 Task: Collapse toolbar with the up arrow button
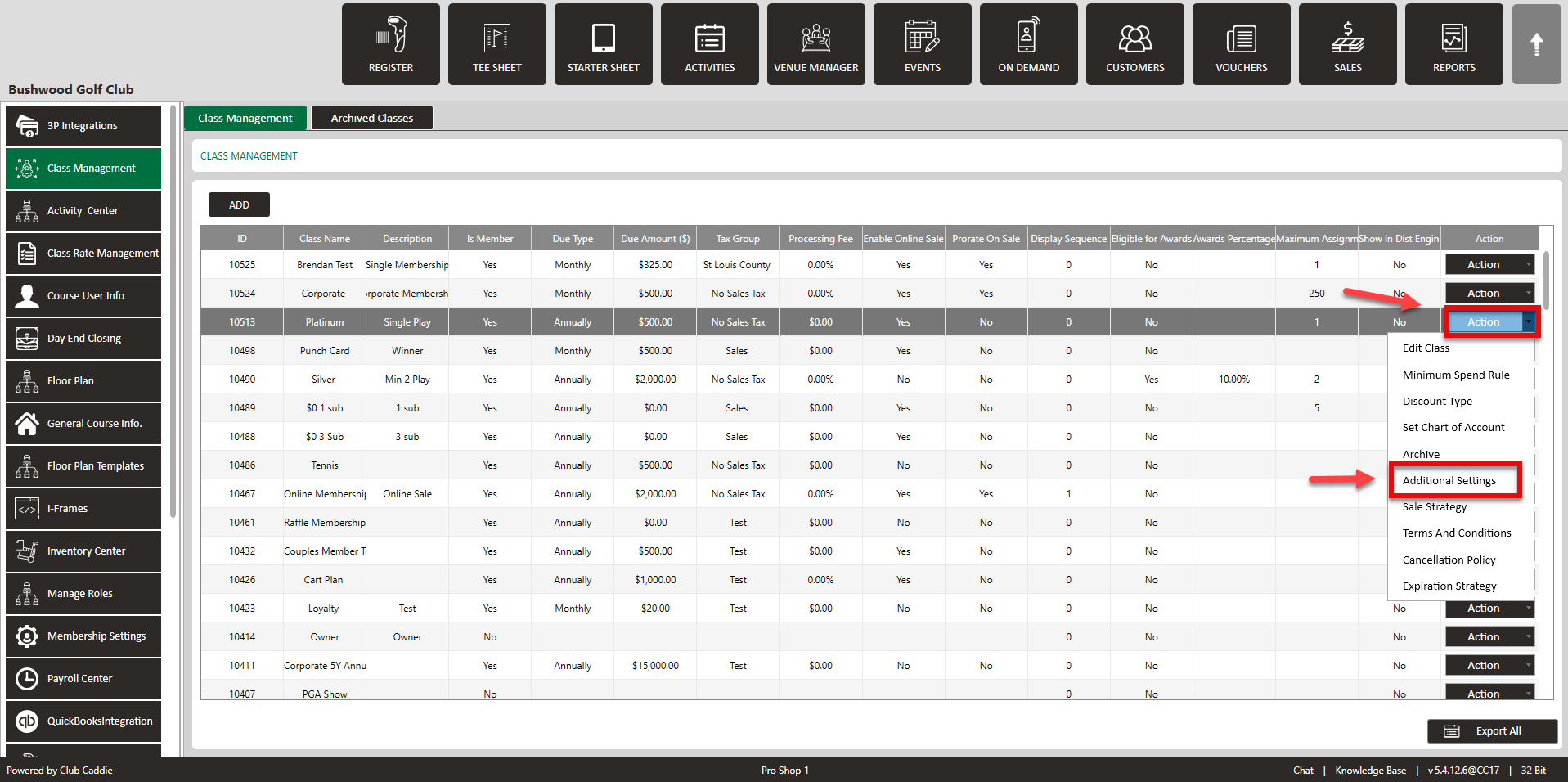point(1536,44)
